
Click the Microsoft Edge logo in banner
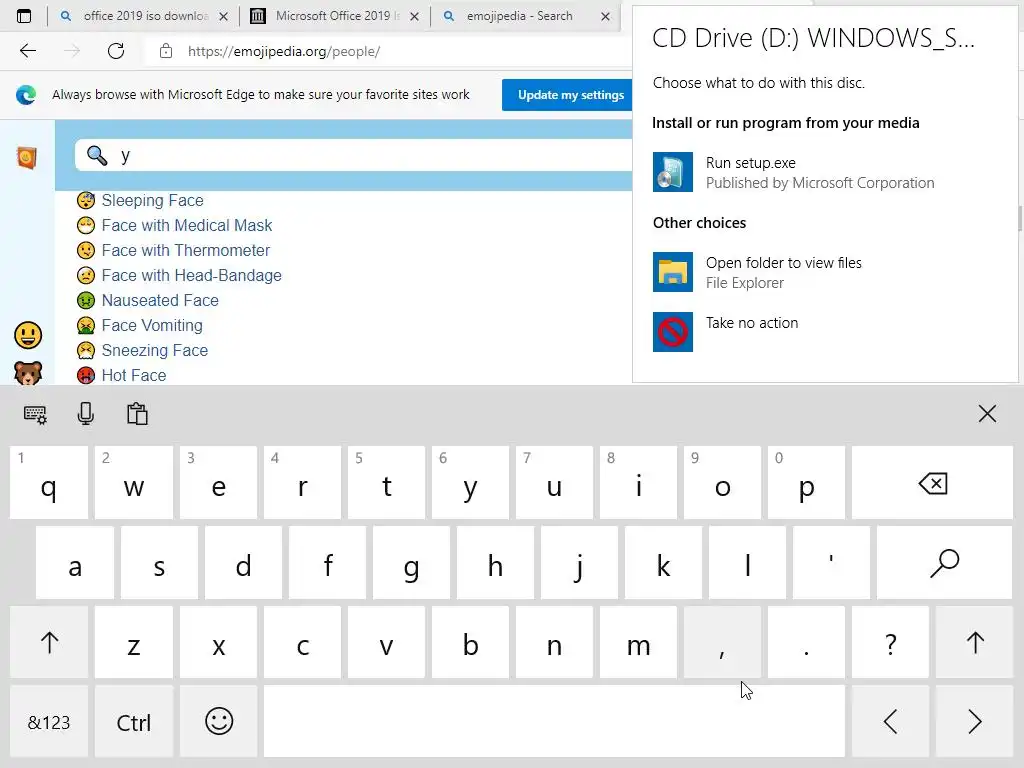coord(26,95)
